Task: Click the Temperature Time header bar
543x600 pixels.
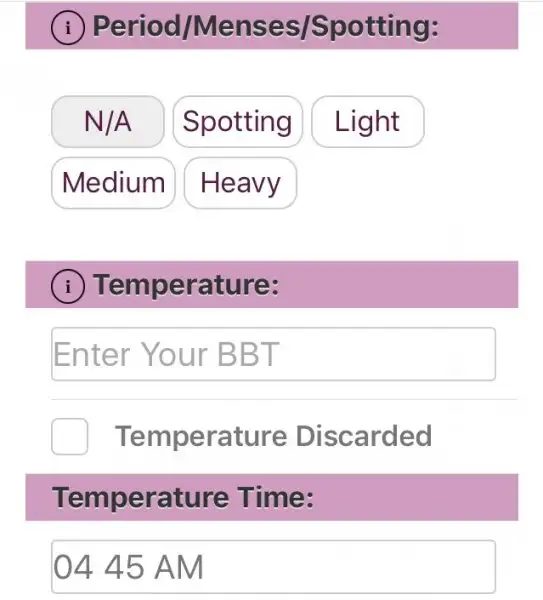Action: (x=272, y=497)
